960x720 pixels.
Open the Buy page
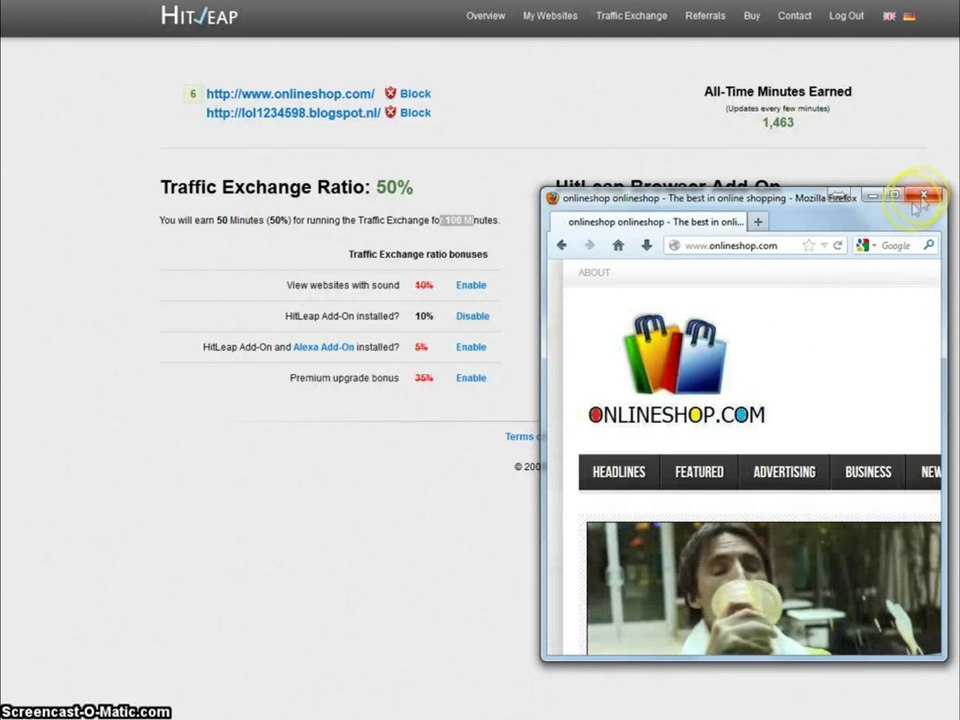(x=752, y=16)
